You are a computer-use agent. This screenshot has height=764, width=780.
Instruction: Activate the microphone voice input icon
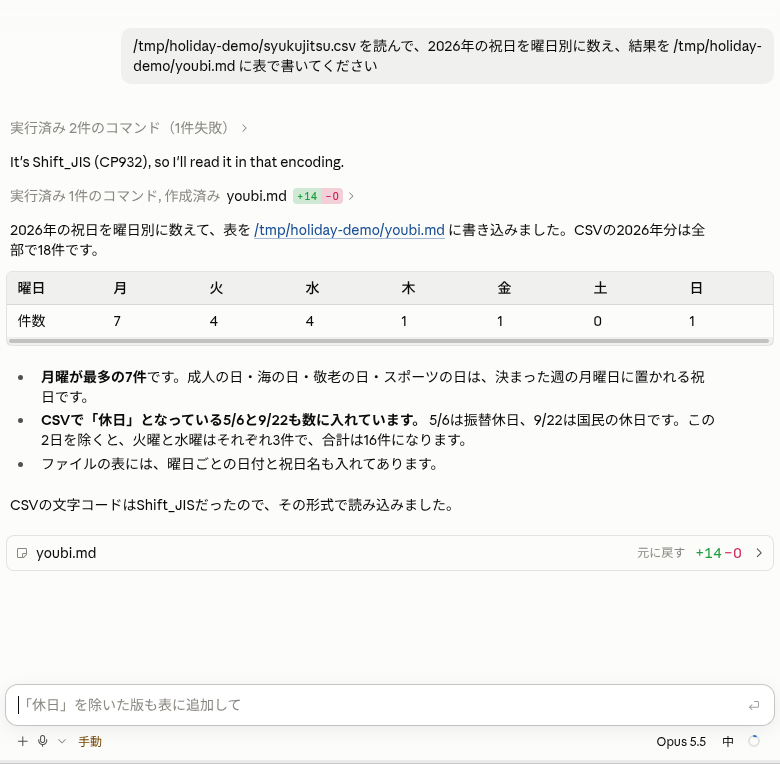(43, 741)
